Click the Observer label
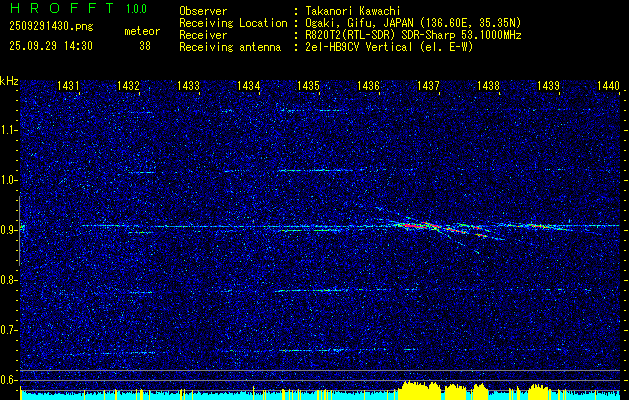Screen dimensions: 629x400 tap(203, 11)
